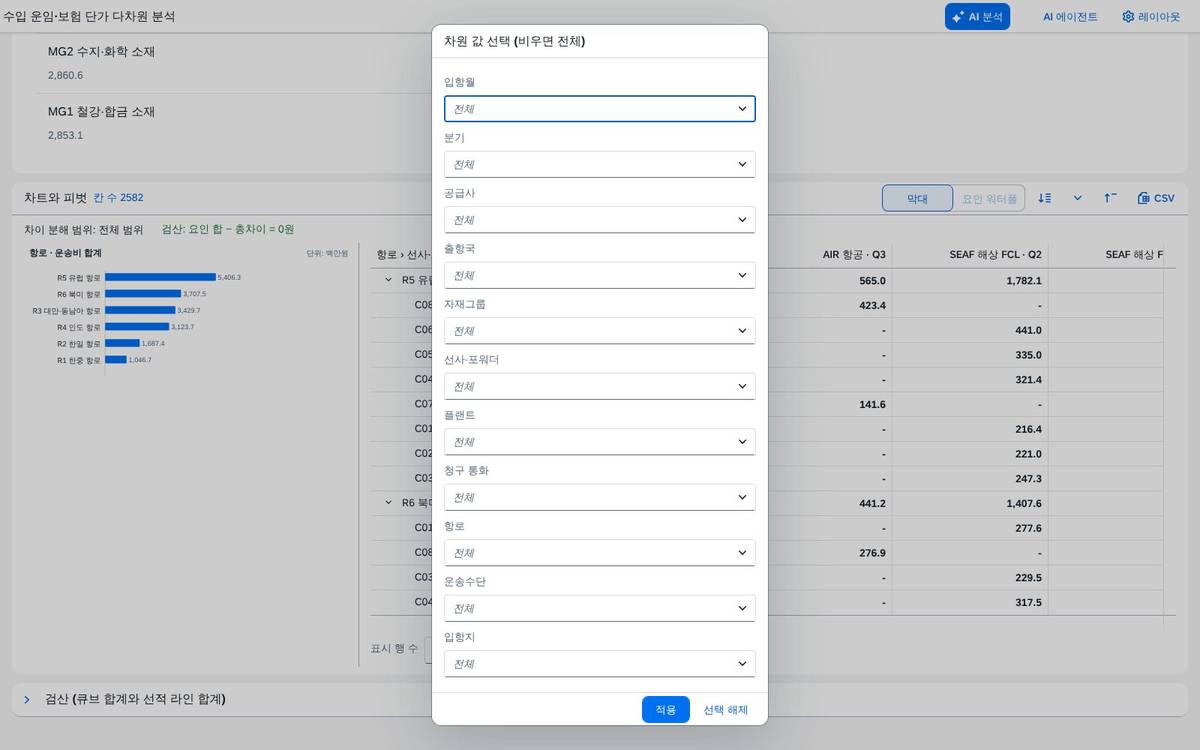Click the cell value 1,782.1
Viewport: 1200px width, 750px height.
click(x=1024, y=281)
